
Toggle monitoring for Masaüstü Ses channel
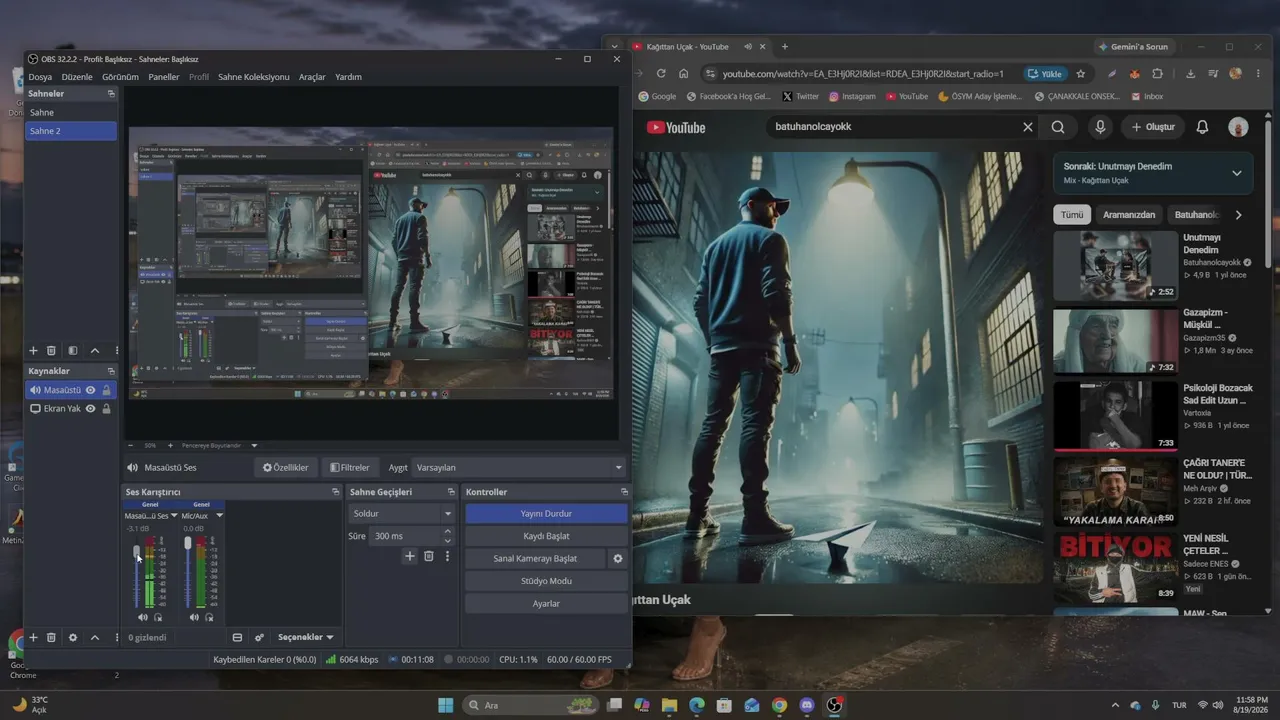pos(158,617)
